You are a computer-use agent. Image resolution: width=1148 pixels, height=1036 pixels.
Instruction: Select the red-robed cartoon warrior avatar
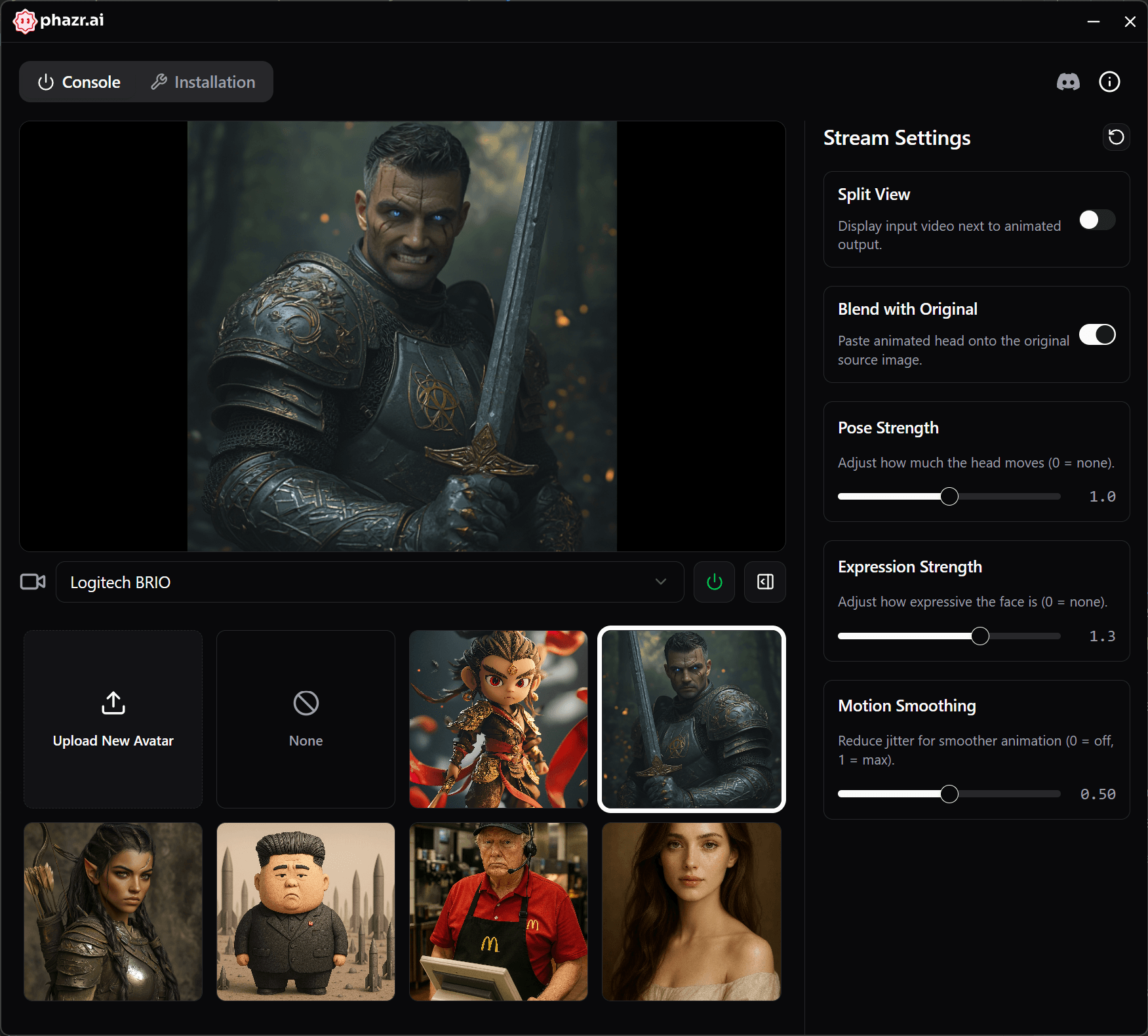[498, 719]
